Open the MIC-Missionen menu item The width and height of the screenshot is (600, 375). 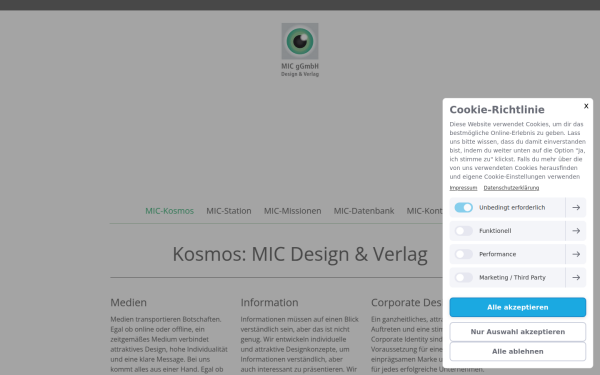[292, 211]
